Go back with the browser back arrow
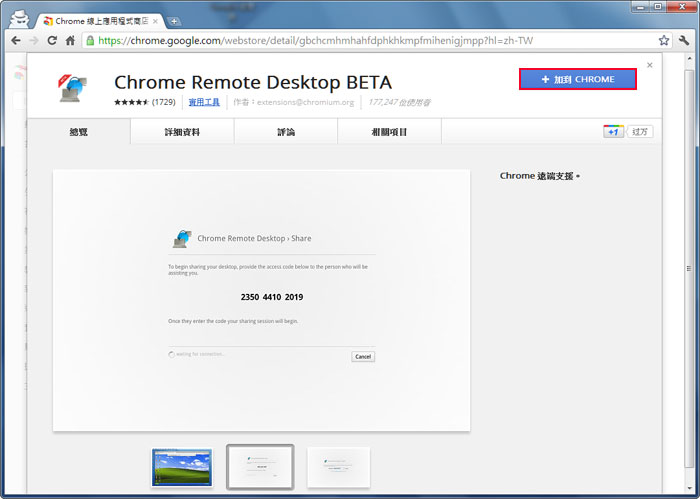700x499 pixels. pos(16,41)
